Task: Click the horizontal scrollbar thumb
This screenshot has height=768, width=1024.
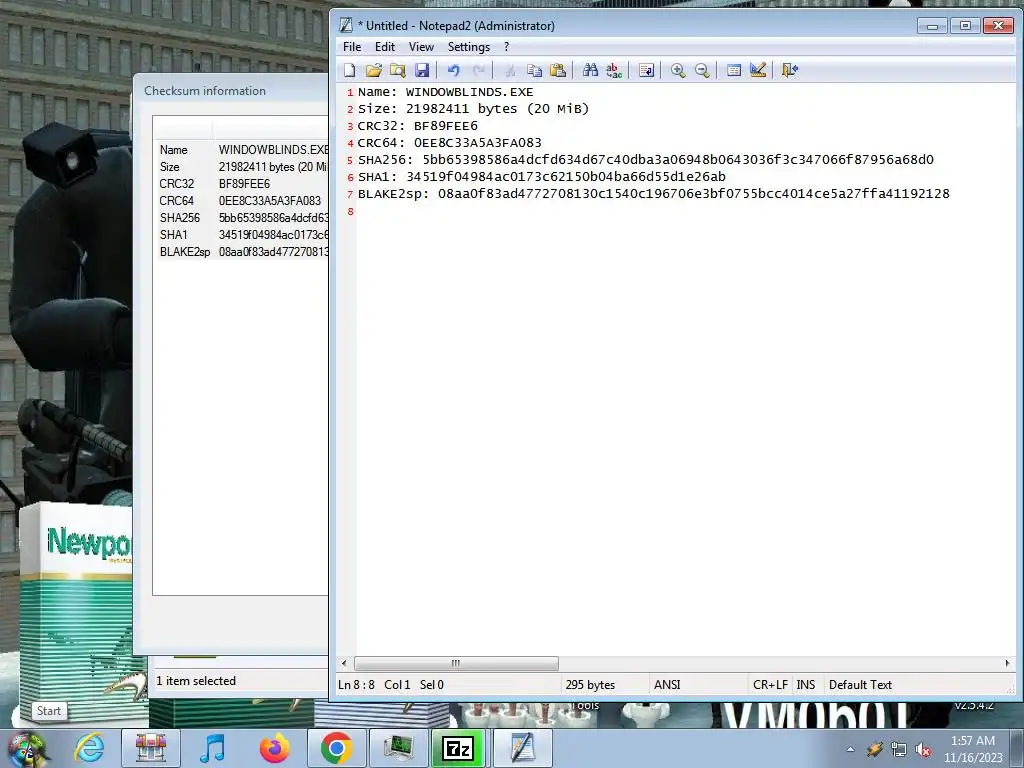Action: (456, 664)
